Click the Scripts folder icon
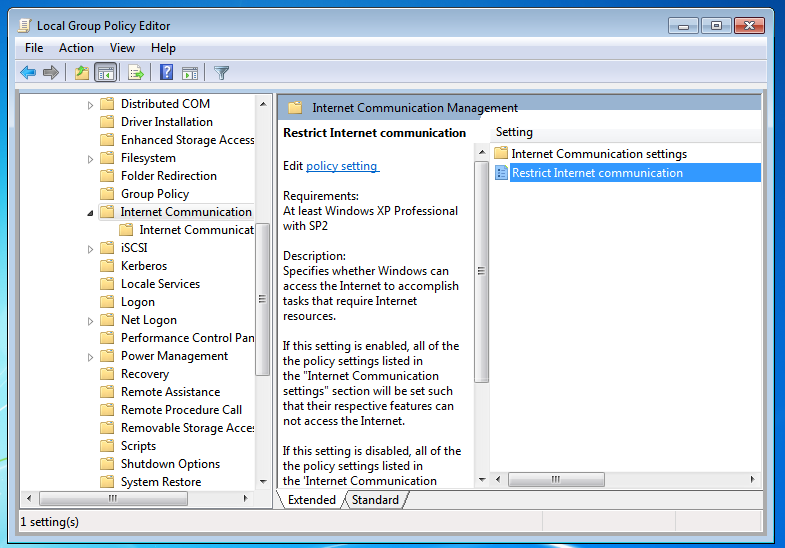This screenshot has width=785, height=548. tap(107, 446)
